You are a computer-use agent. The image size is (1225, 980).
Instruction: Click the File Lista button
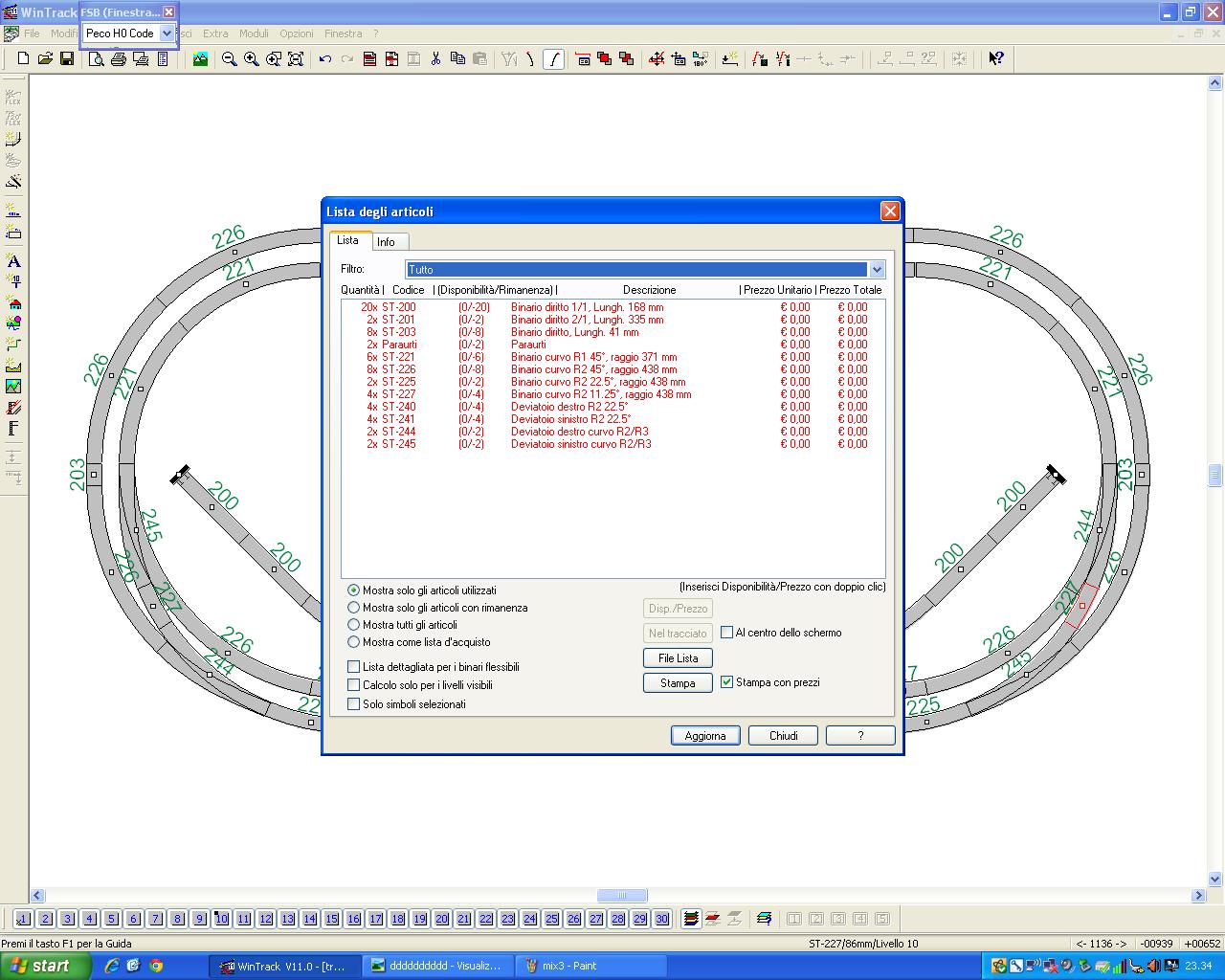click(x=678, y=658)
